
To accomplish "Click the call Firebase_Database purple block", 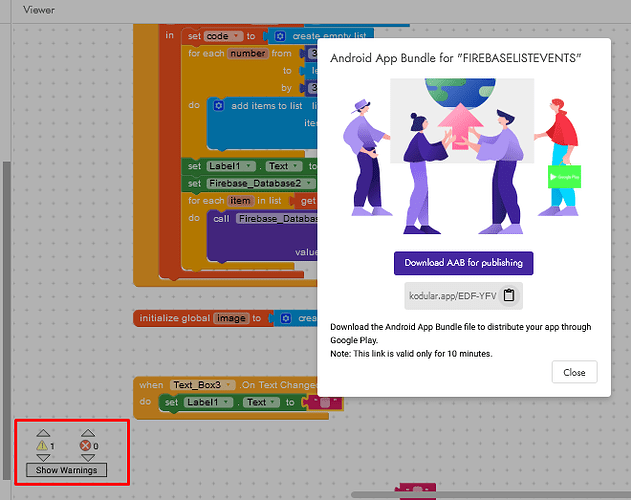I will [262, 236].
